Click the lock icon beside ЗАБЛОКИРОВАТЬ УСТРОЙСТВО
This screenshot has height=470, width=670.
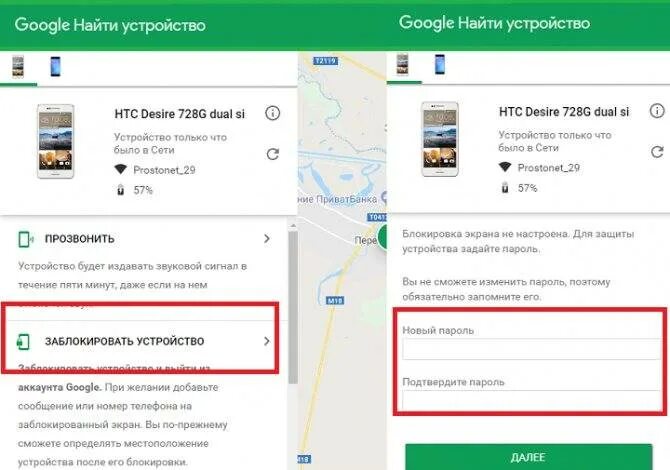coord(23,341)
